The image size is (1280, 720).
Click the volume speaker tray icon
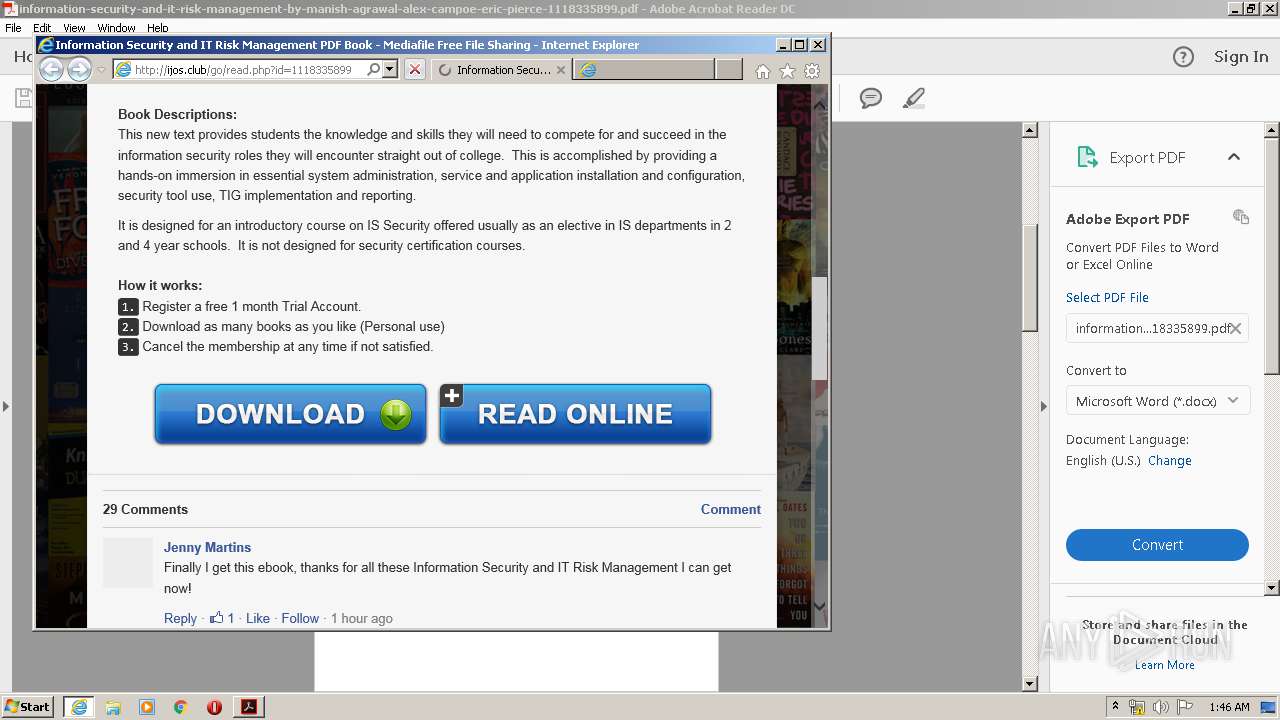click(x=1160, y=707)
